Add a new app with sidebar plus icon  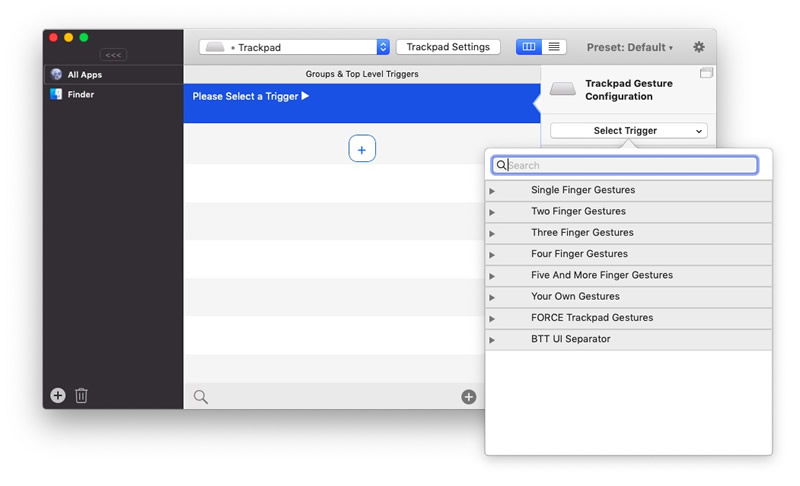(58, 395)
